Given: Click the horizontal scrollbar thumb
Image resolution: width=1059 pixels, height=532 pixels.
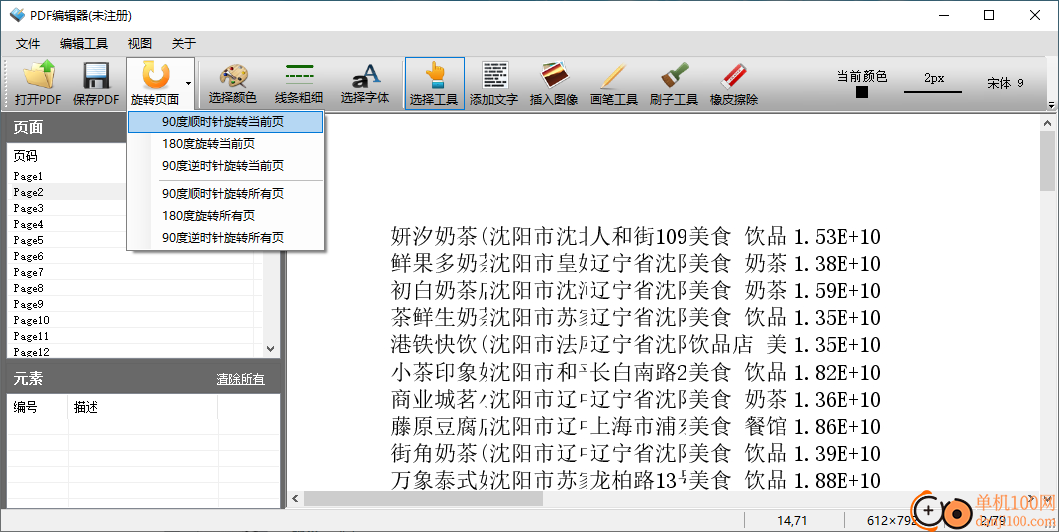Looking at the screenshot, I should [423, 499].
